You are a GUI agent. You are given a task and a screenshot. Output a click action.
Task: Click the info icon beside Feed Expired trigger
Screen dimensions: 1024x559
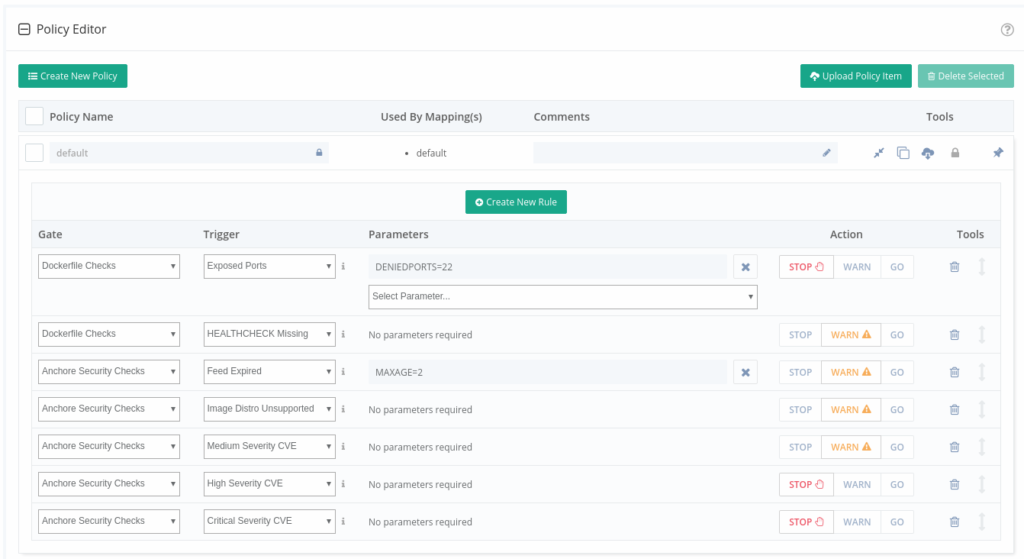[x=343, y=372]
